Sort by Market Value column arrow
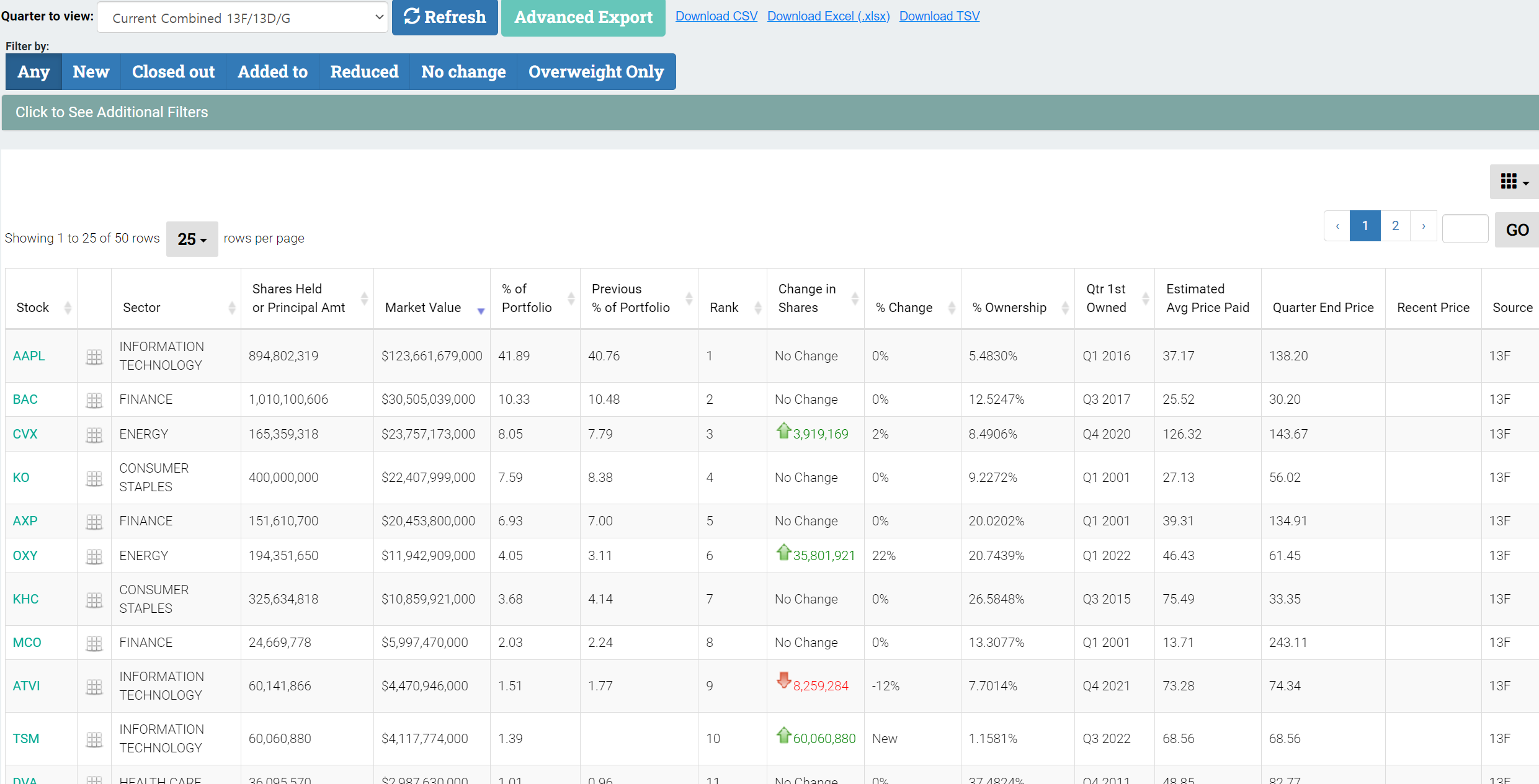 click(x=480, y=311)
